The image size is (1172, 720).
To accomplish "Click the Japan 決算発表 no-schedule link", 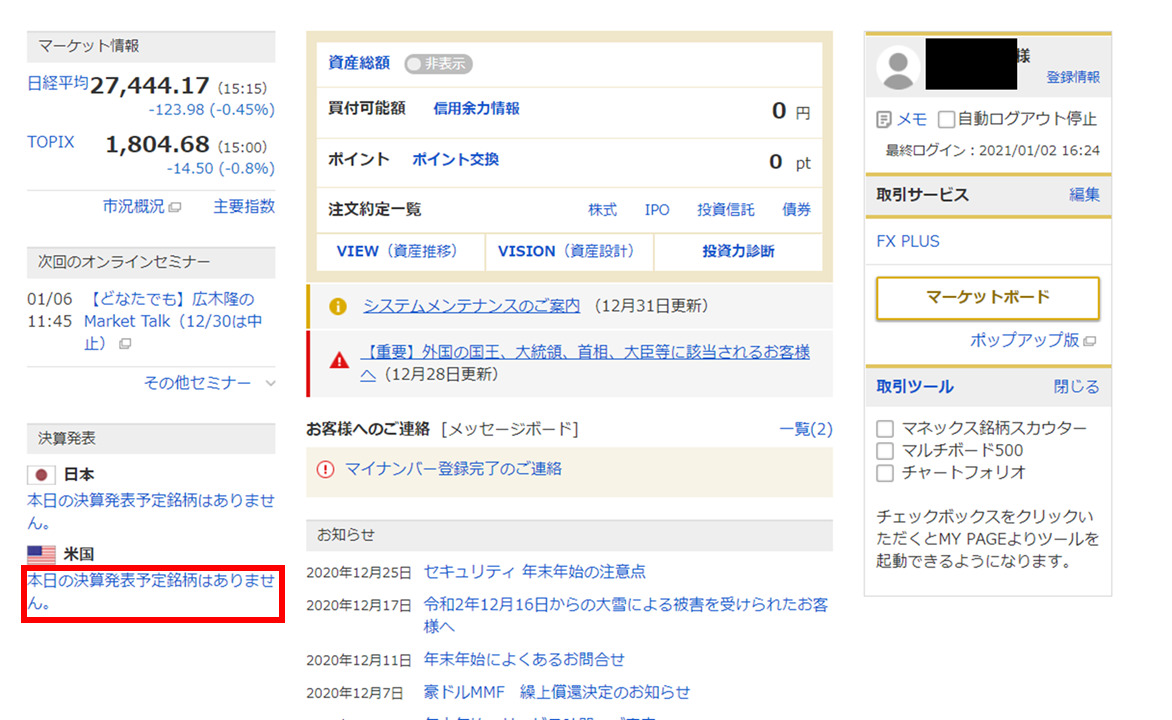I will tap(151, 511).
